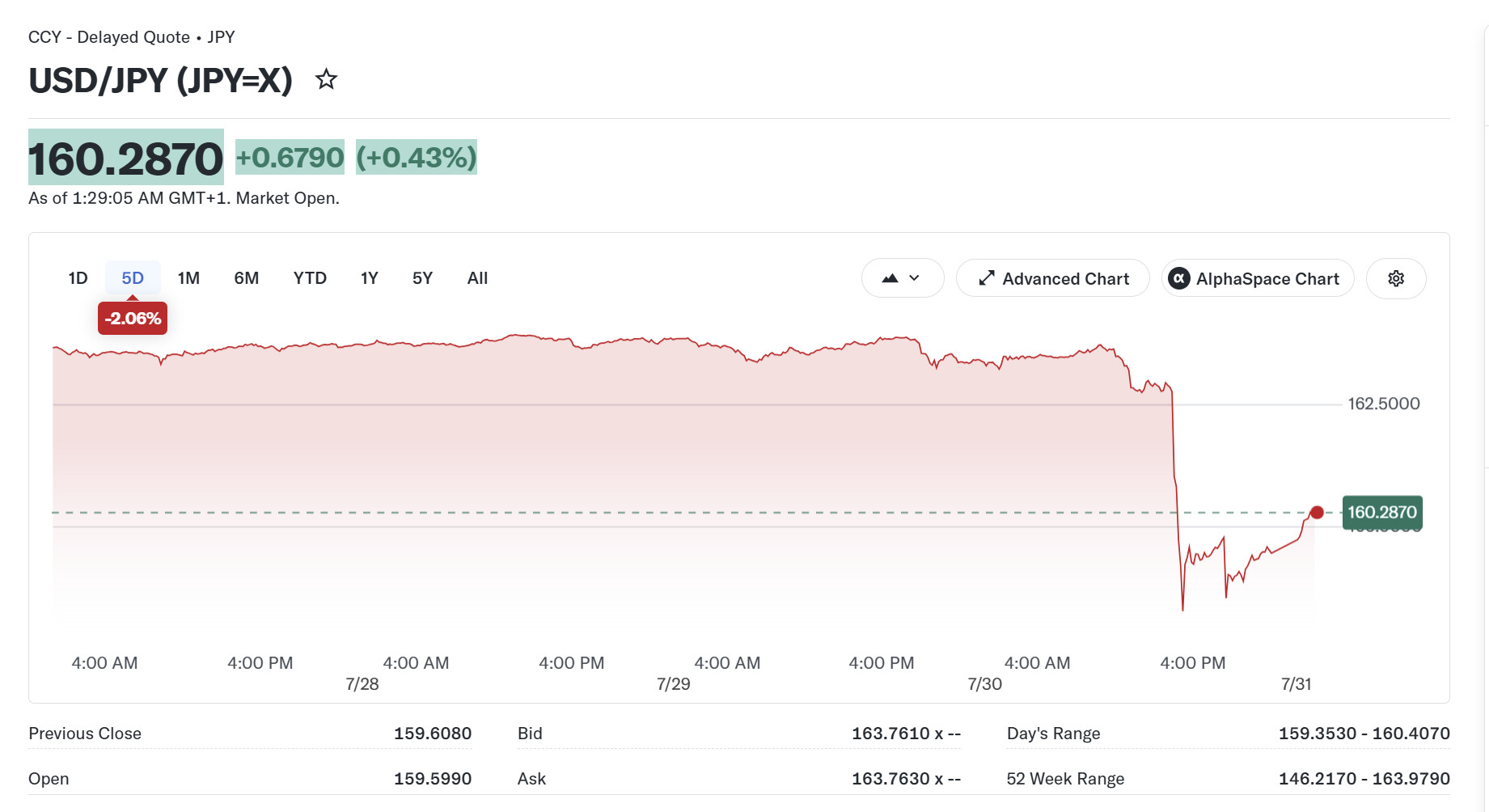Open chart settings gear
Viewport: 1489px width, 812px height.
coord(1396,278)
